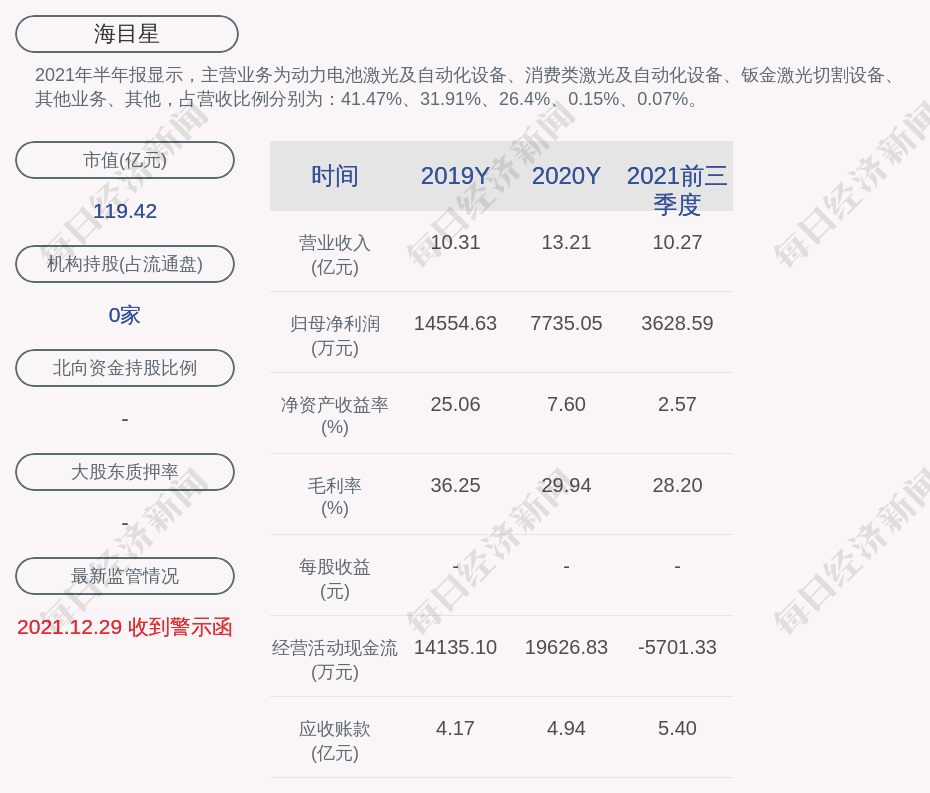
Task: Click the 应收账款(亿元) row label
Action: (335, 741)
